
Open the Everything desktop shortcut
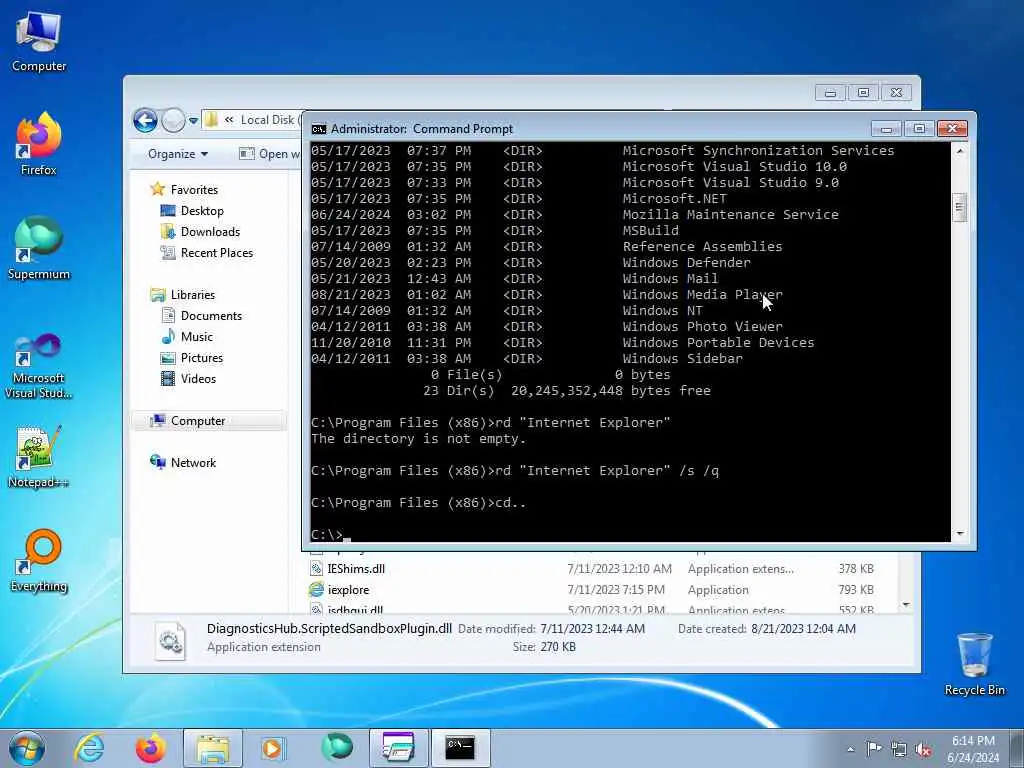(39, 560)
